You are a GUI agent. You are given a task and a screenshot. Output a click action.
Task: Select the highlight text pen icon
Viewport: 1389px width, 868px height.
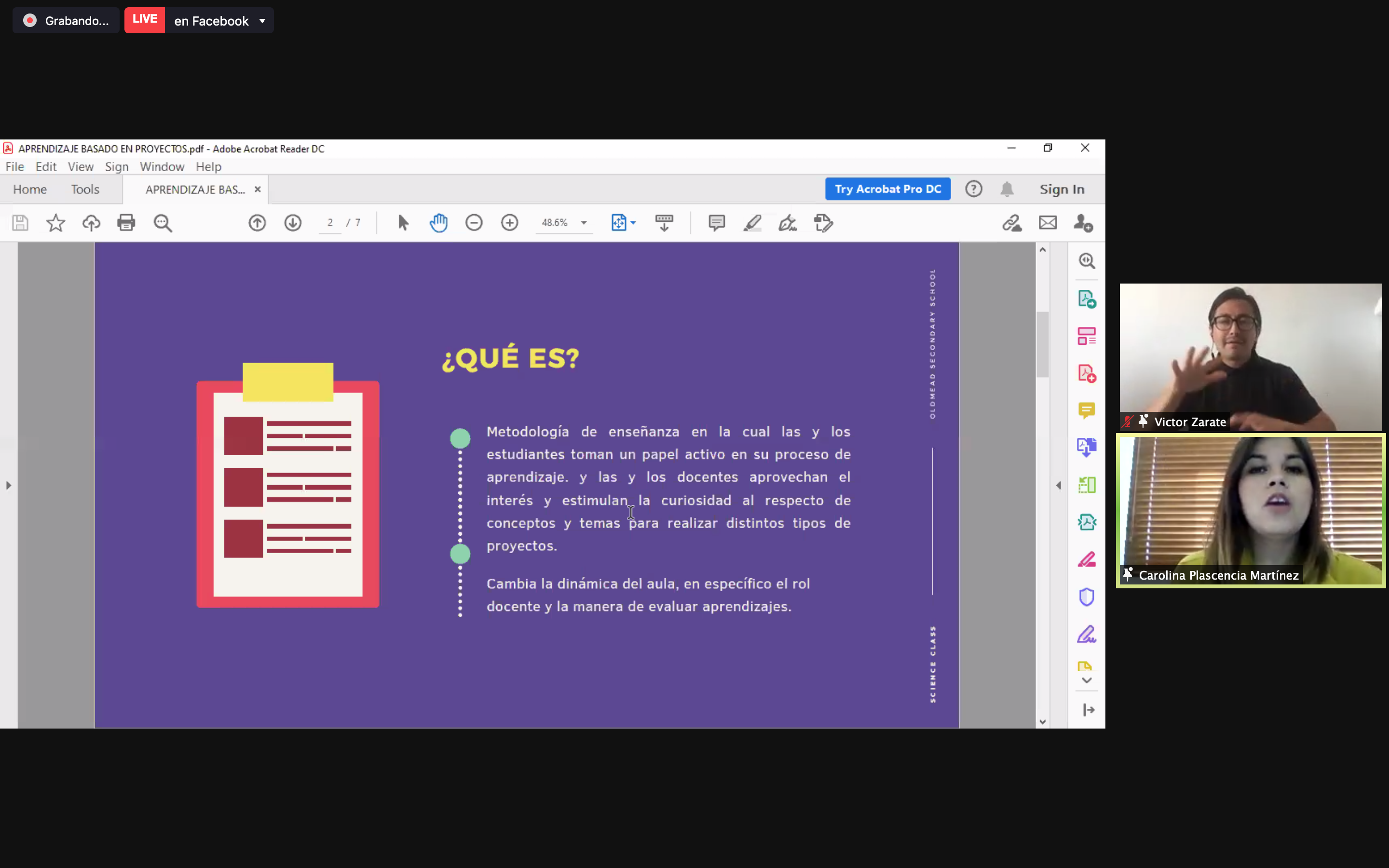(x=752, y=223)
